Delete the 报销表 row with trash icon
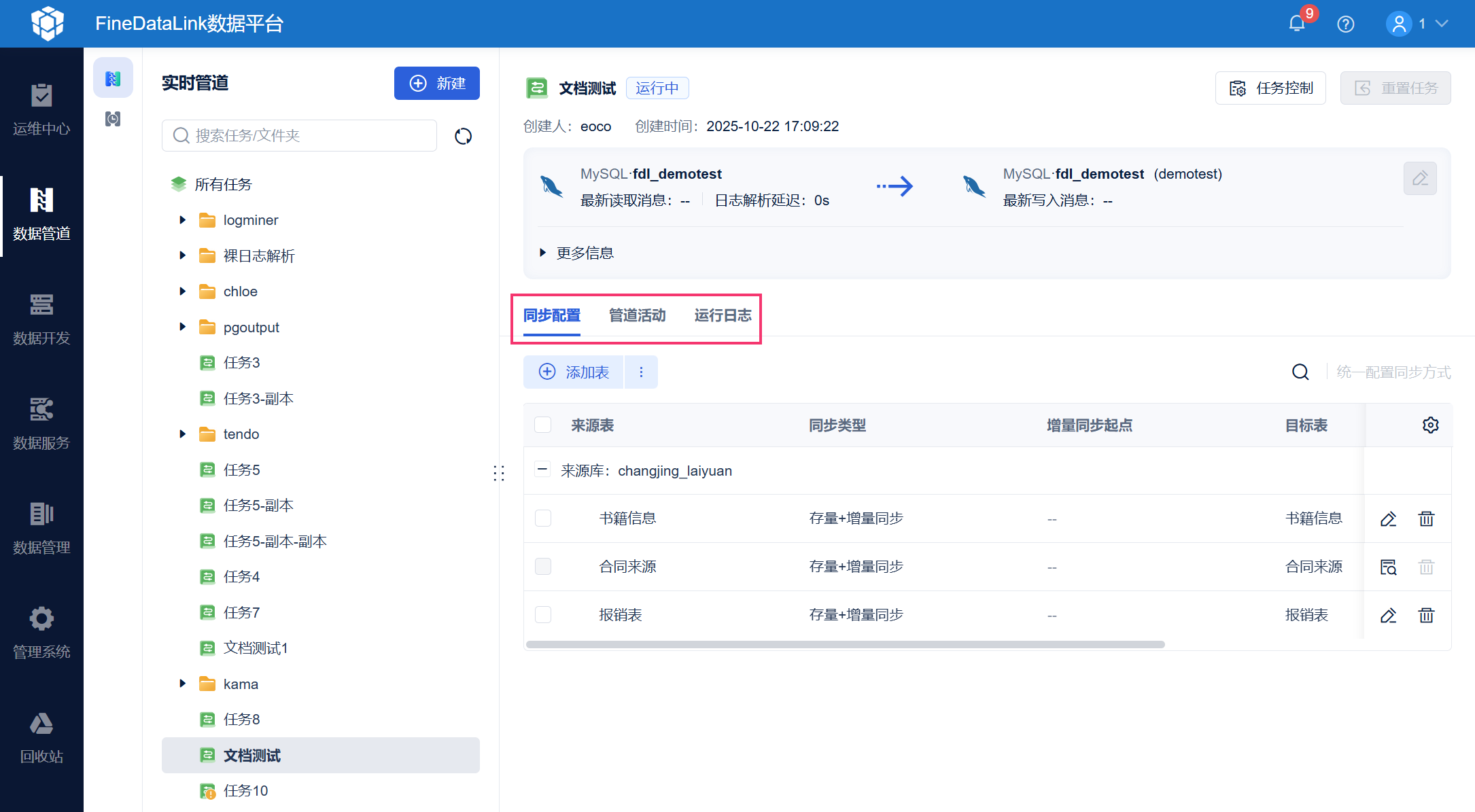The image size is (1475, 812). click(1426, 615)
